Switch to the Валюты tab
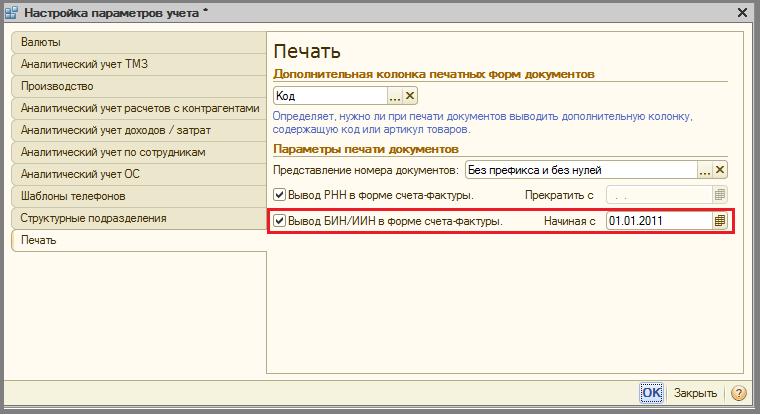760x415 pixels. [x=40, y=42]
